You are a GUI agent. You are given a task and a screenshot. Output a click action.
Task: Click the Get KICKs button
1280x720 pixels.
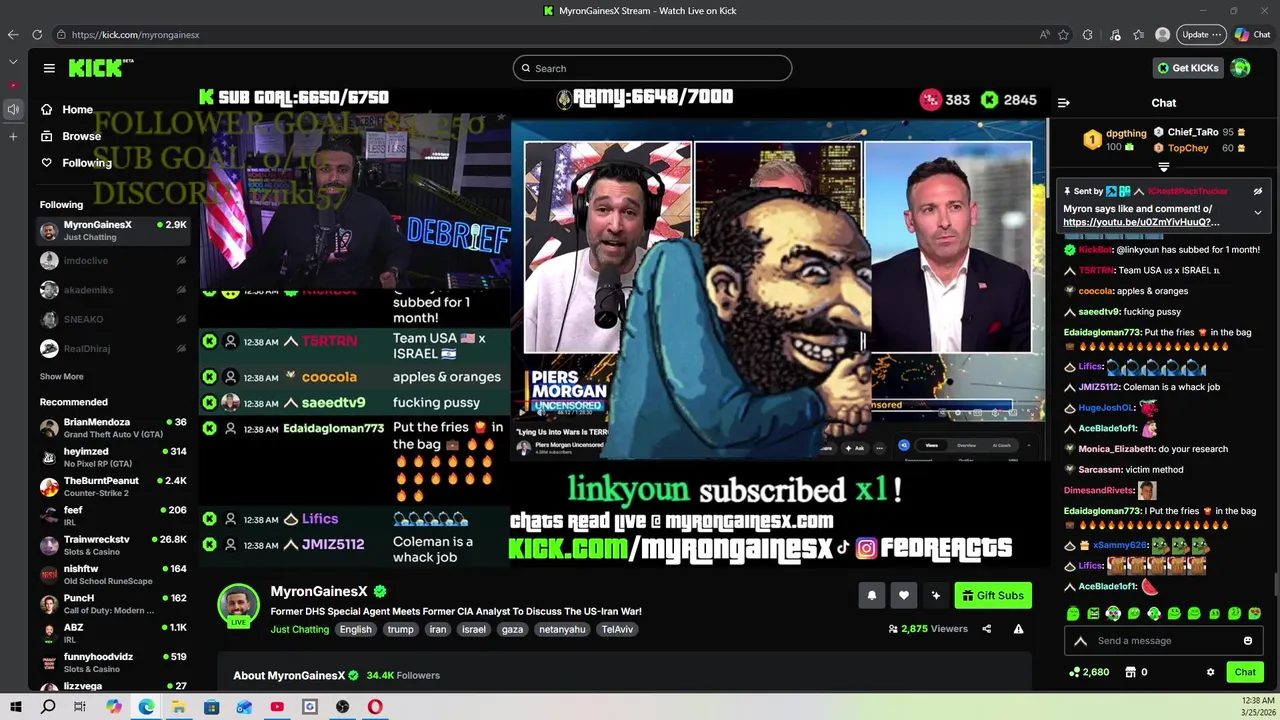(1188, 68)
